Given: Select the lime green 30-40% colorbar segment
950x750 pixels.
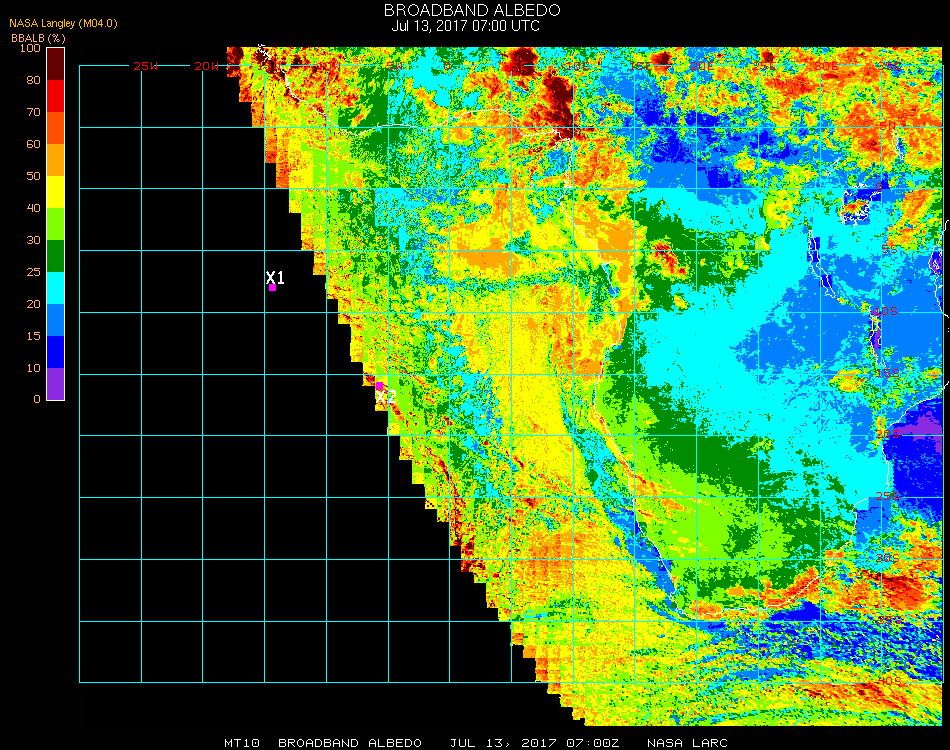Looking at the screenshot, I should pyautogui.click(x=56, y=224).
